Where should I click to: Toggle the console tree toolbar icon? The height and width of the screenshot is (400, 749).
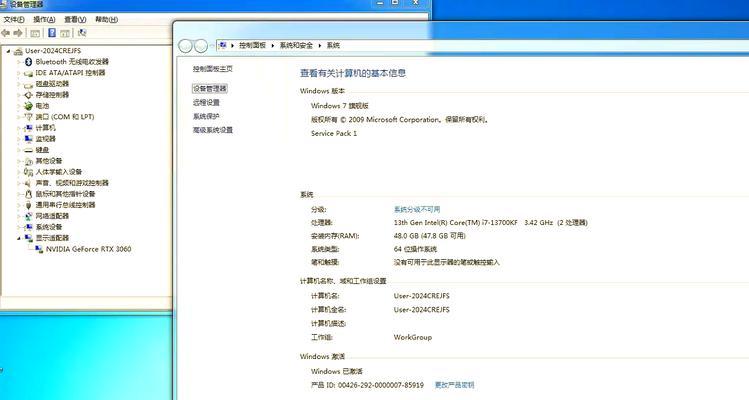(35, 33)
